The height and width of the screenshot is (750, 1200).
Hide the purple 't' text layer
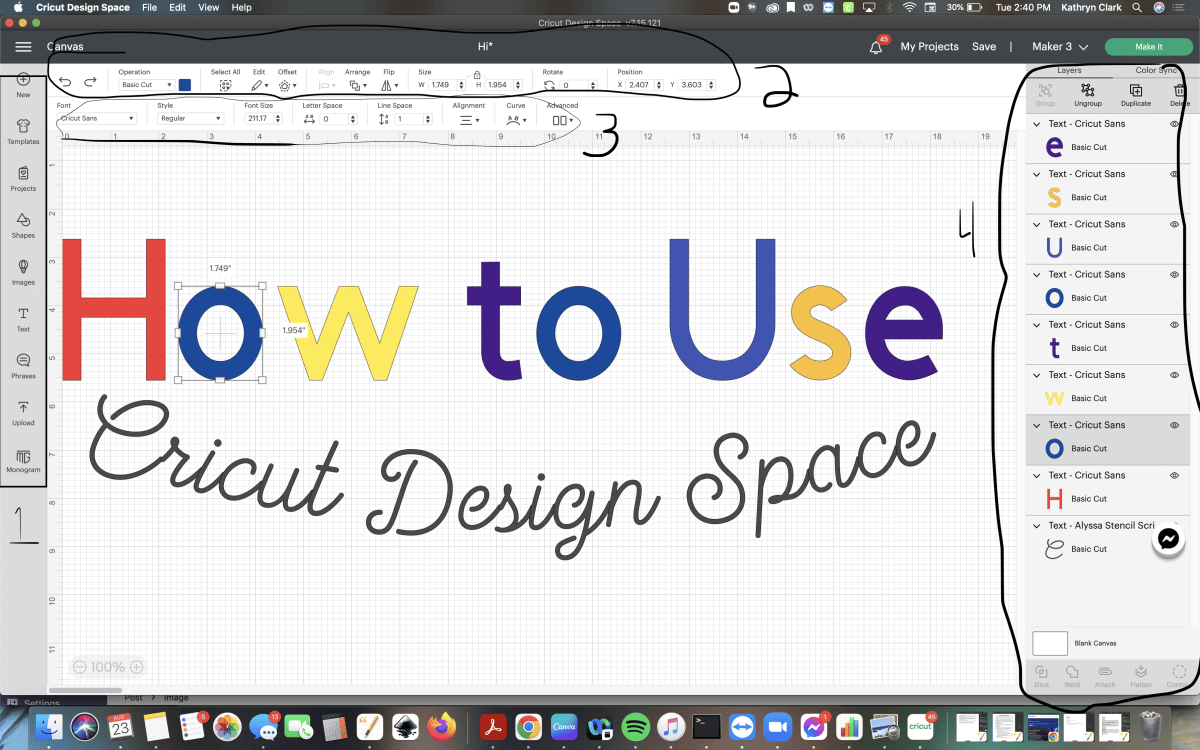(x=1174, y=325)
